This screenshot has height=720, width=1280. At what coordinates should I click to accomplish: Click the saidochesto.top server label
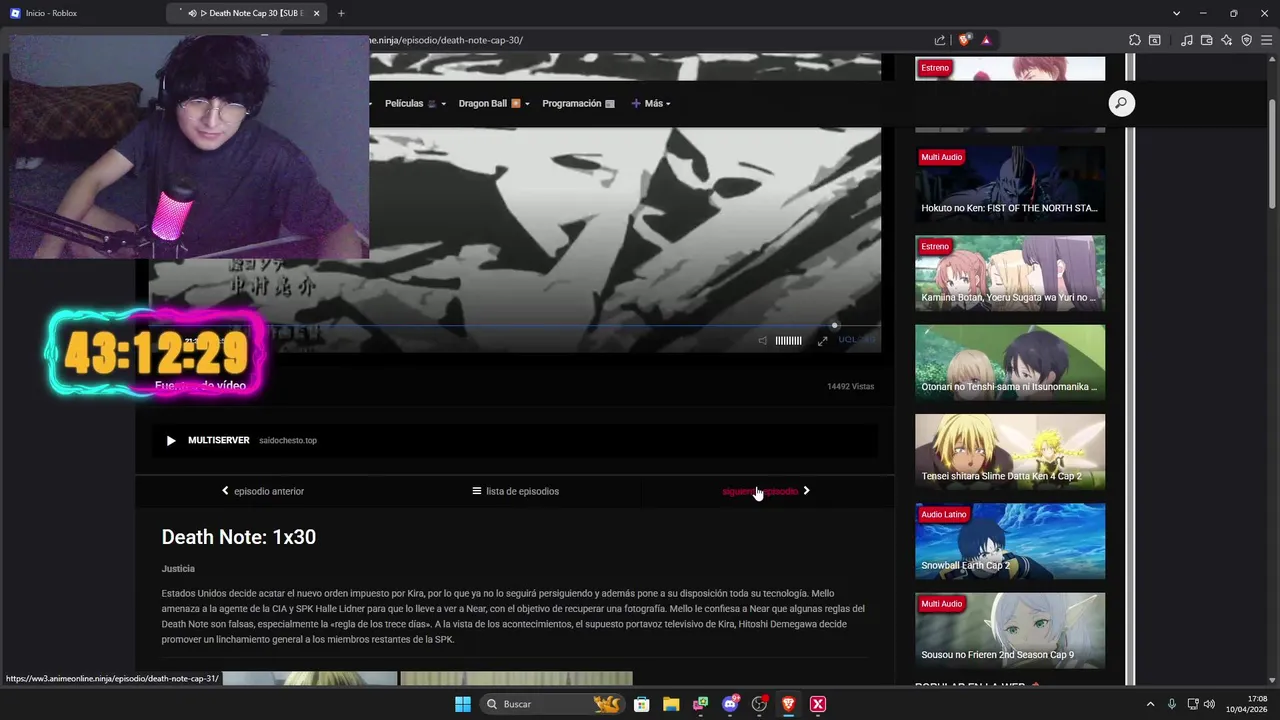(288, 440)
